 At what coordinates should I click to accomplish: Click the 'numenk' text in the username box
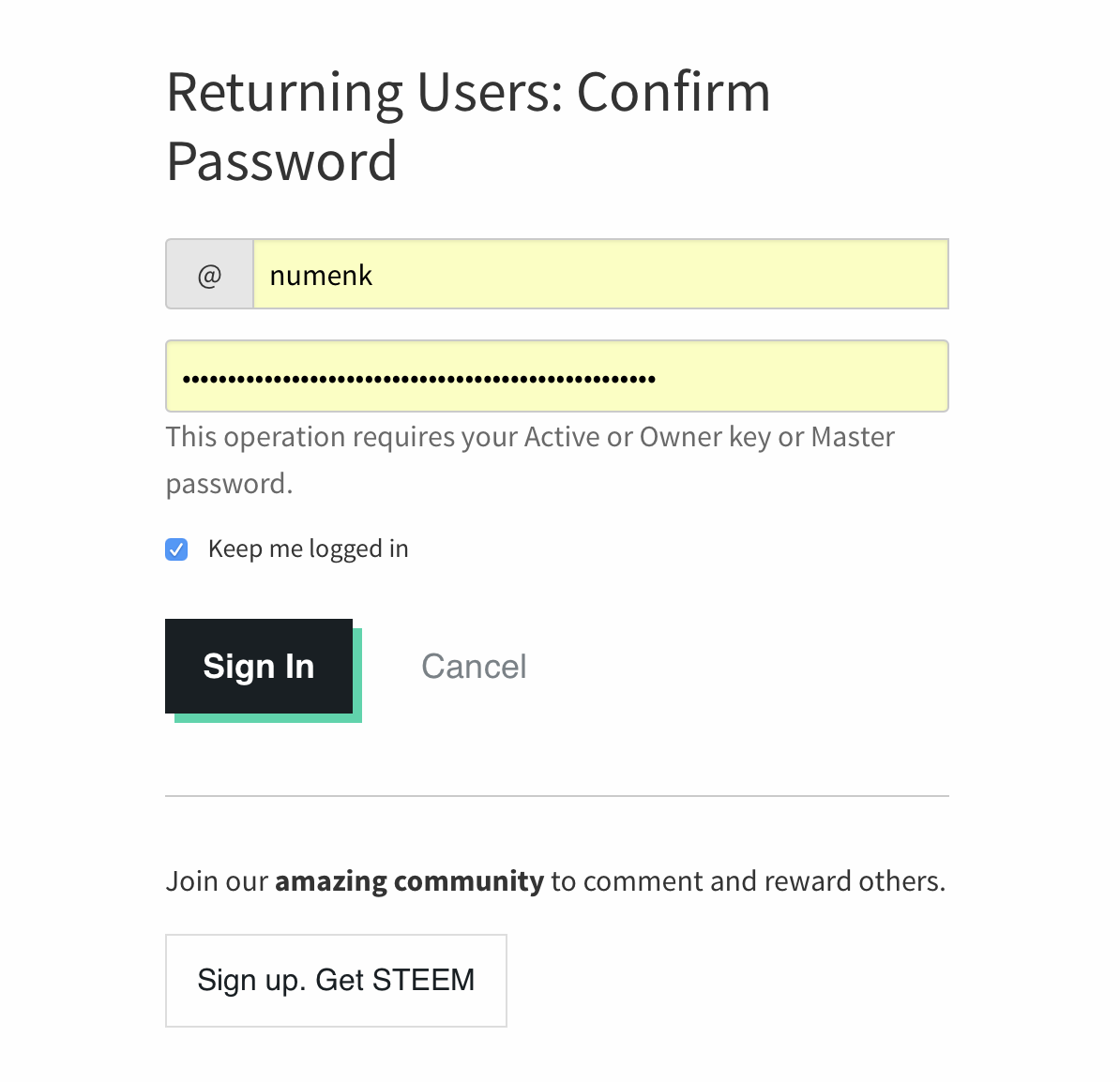pyautogui.click(x=321, y=276)
